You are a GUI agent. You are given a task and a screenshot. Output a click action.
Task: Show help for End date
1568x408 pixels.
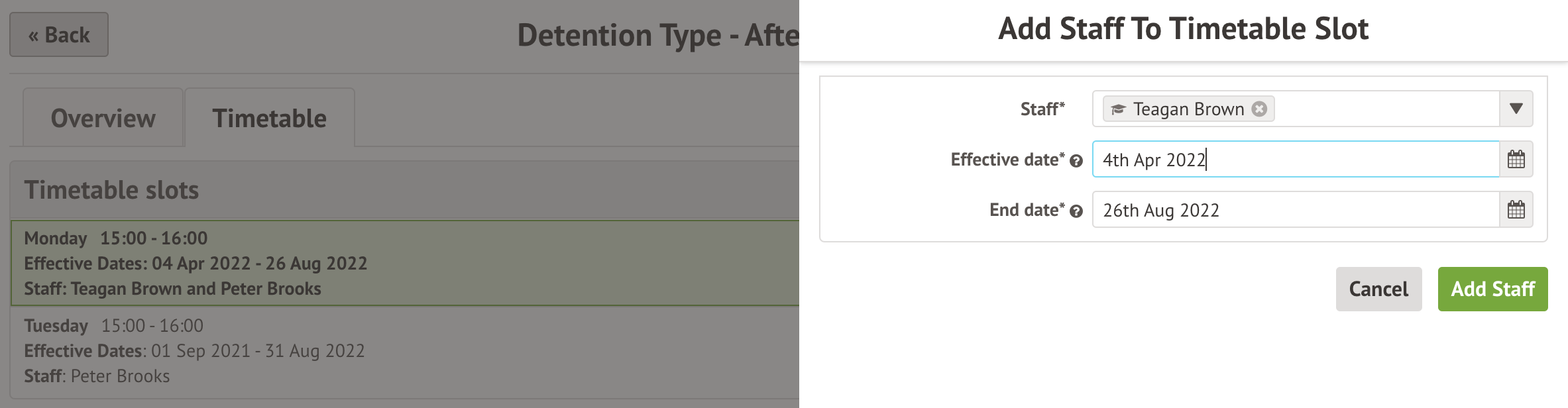point(1076,211)
